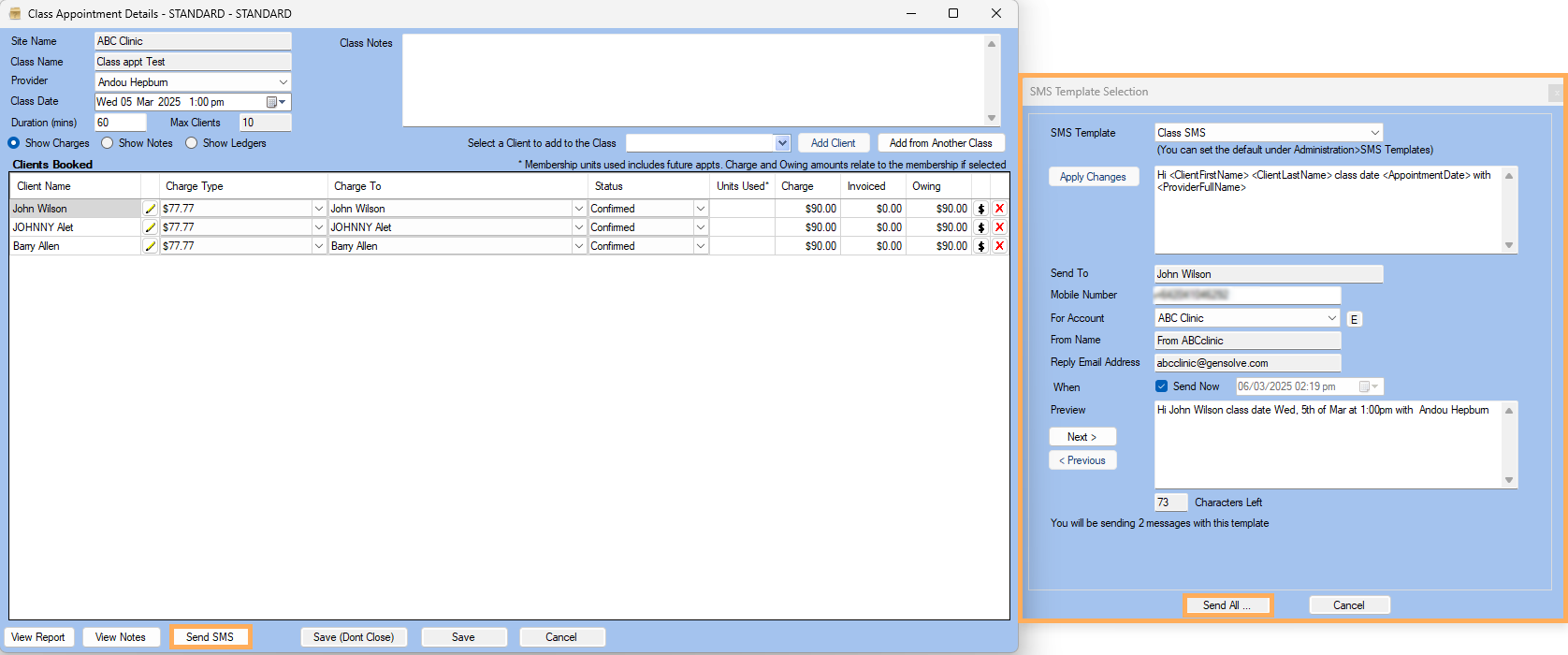Click the Duration (mins) input field

click(121, 123)
